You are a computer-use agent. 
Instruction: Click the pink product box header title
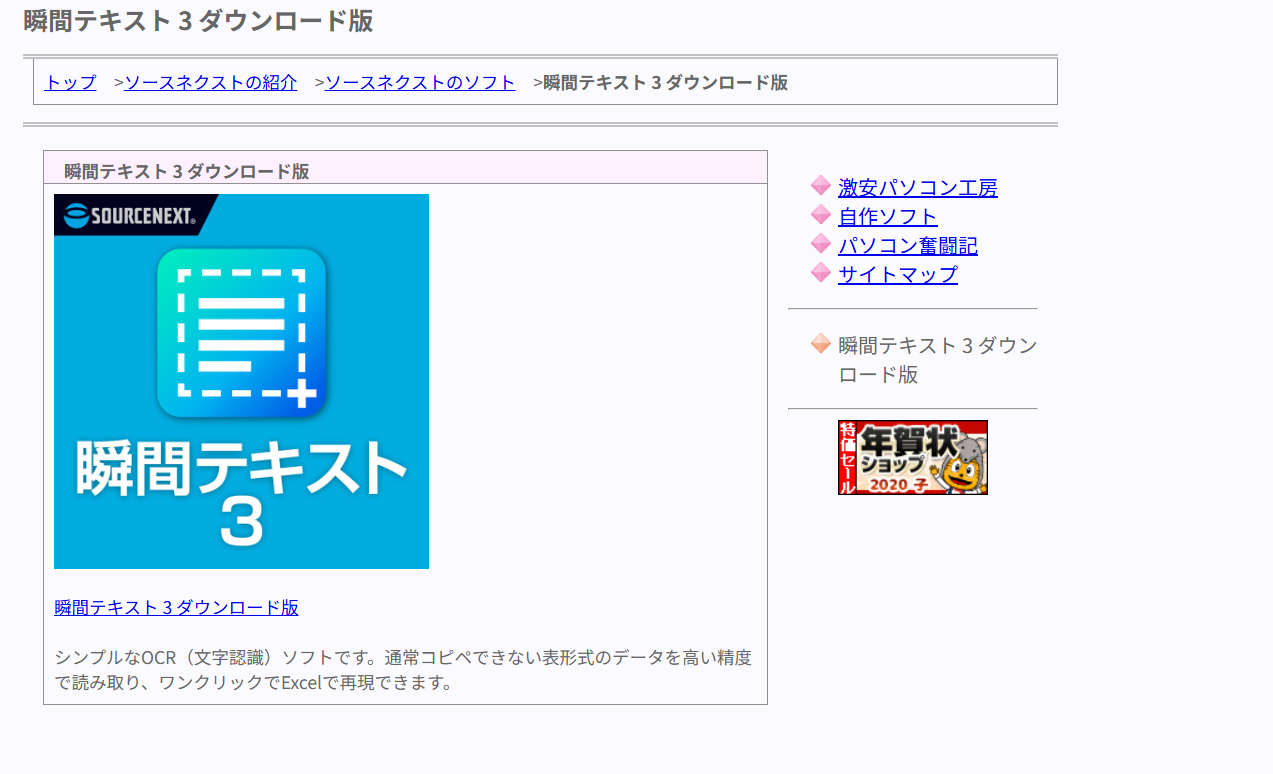coord(187,171)
